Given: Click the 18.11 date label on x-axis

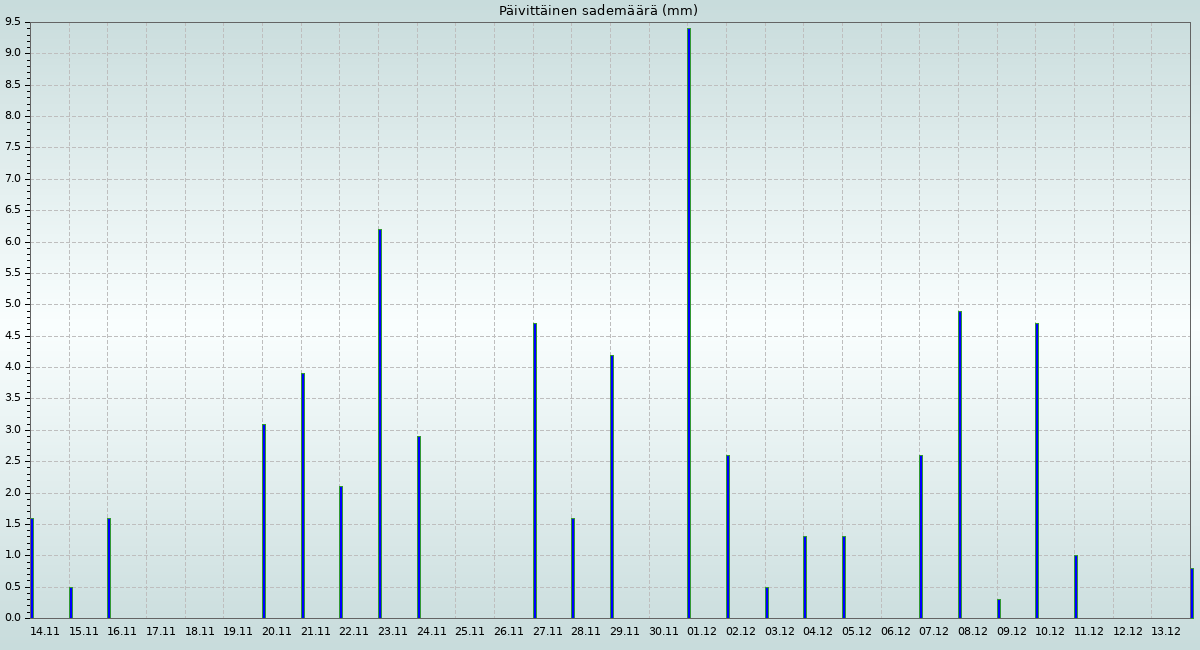Looking at the screenshot, I should click(200, 632).
